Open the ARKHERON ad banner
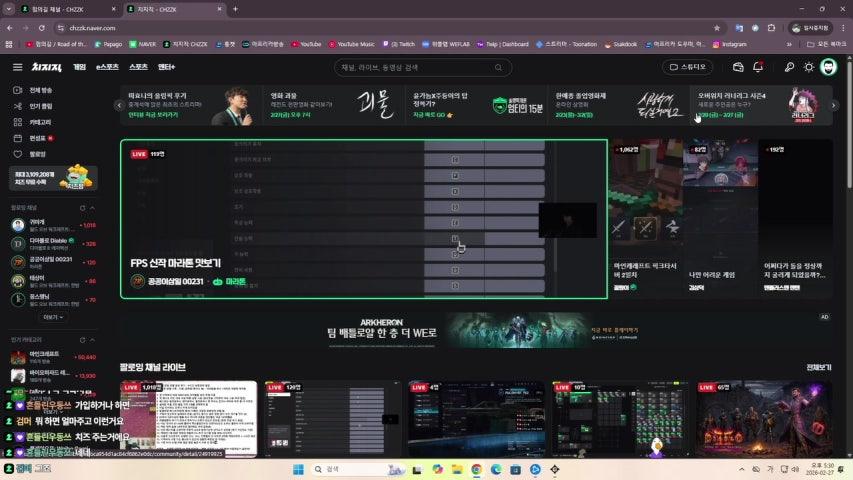 476,330
